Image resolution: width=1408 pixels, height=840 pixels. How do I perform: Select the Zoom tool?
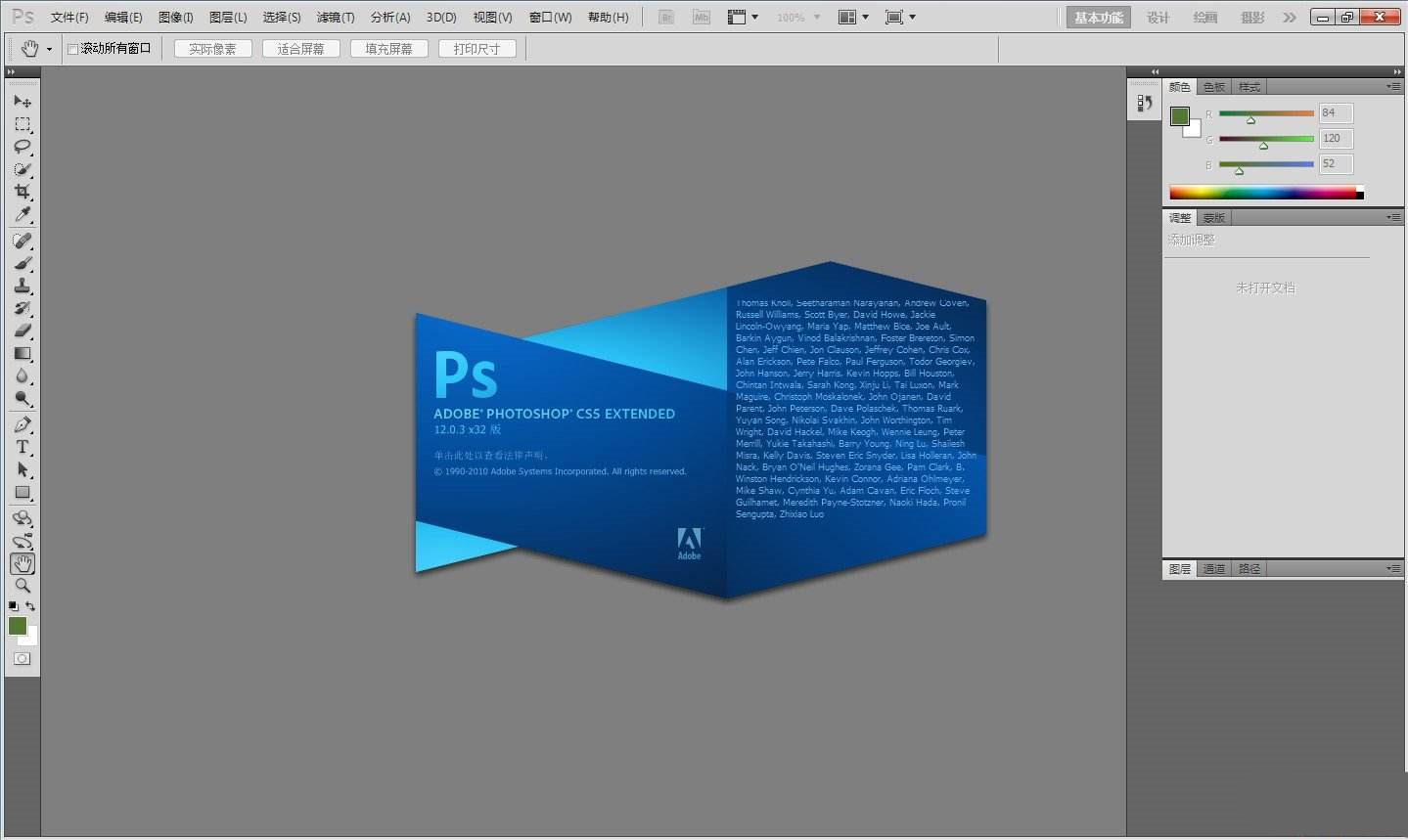pos(23,586)
